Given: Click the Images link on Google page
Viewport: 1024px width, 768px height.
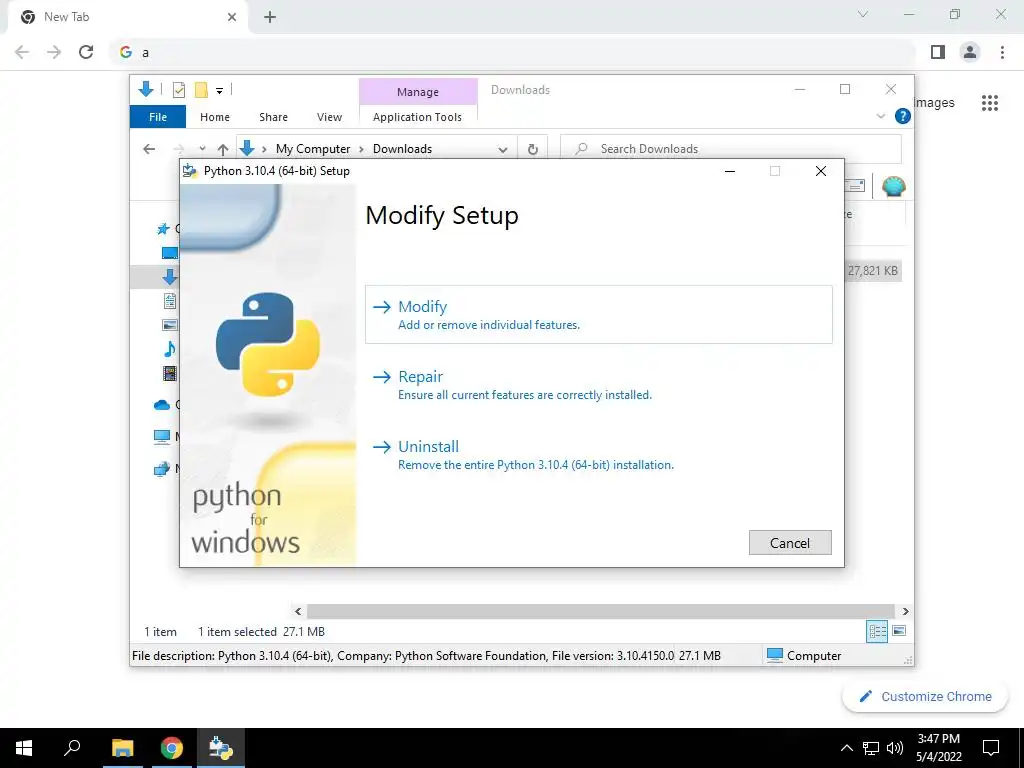Looking at the screenshot, I should coord(934,103).
